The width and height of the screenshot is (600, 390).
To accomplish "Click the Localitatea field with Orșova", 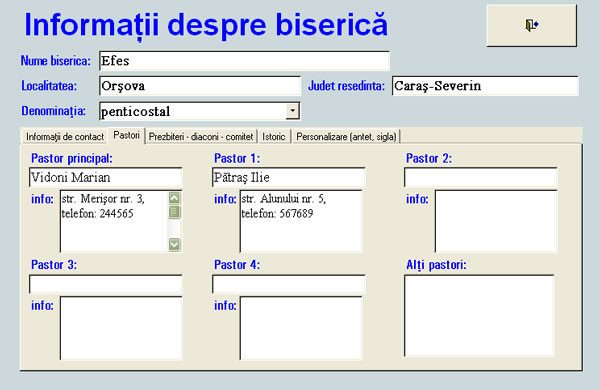I will click(200, 86).
